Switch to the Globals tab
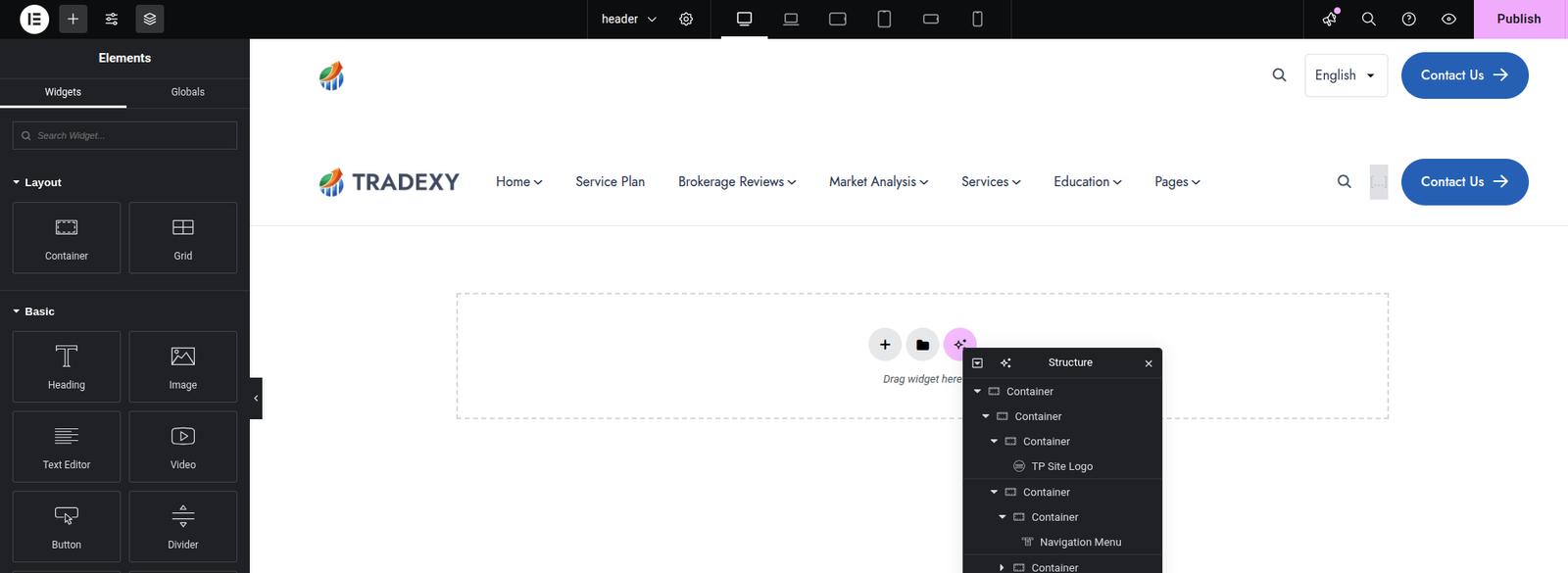This screenshot has height=573, width=1568. pos(187,92)
